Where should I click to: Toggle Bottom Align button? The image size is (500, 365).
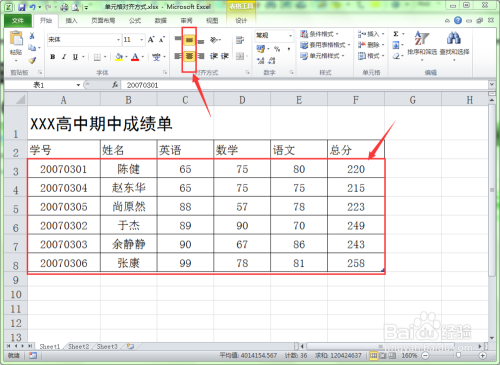click(x=201, y=41)
